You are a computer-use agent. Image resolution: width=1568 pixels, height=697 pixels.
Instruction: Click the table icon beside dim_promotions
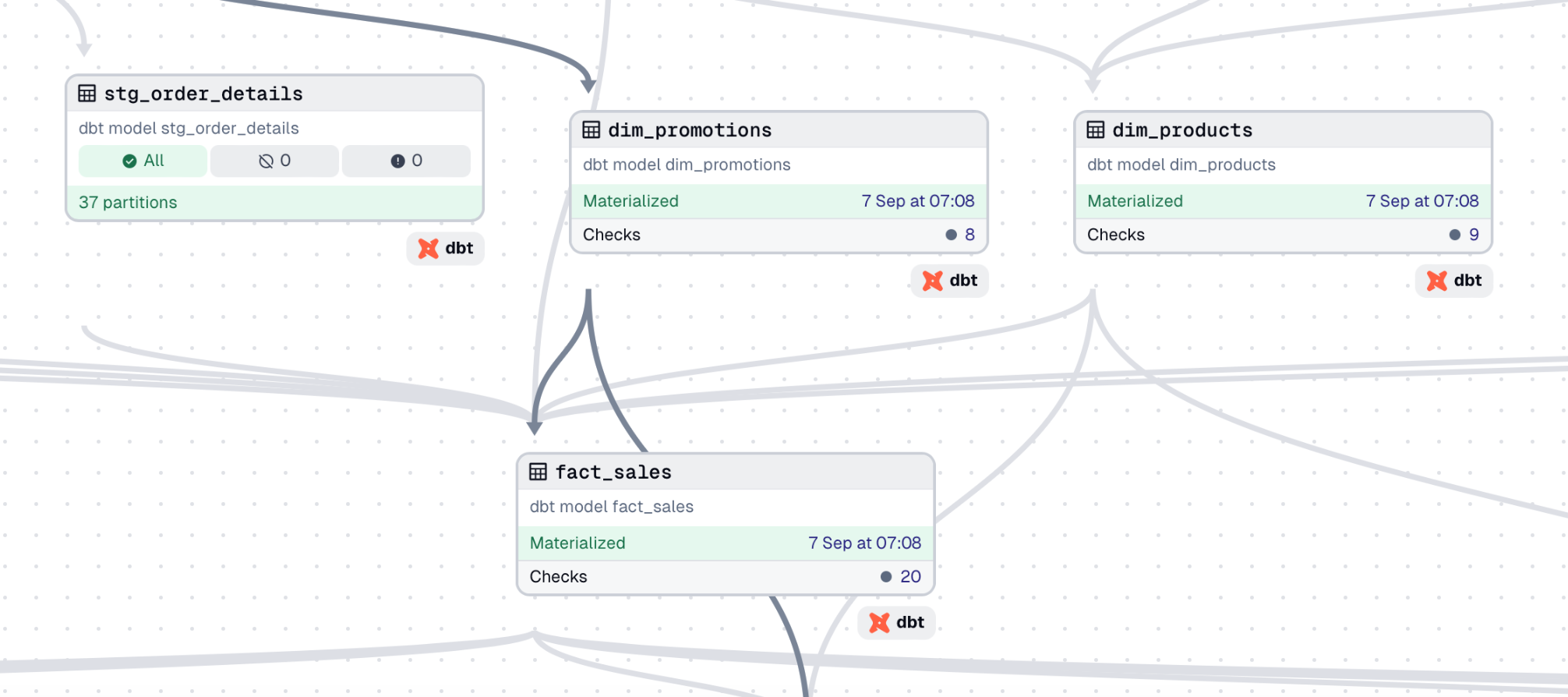[x=592, y=130]
